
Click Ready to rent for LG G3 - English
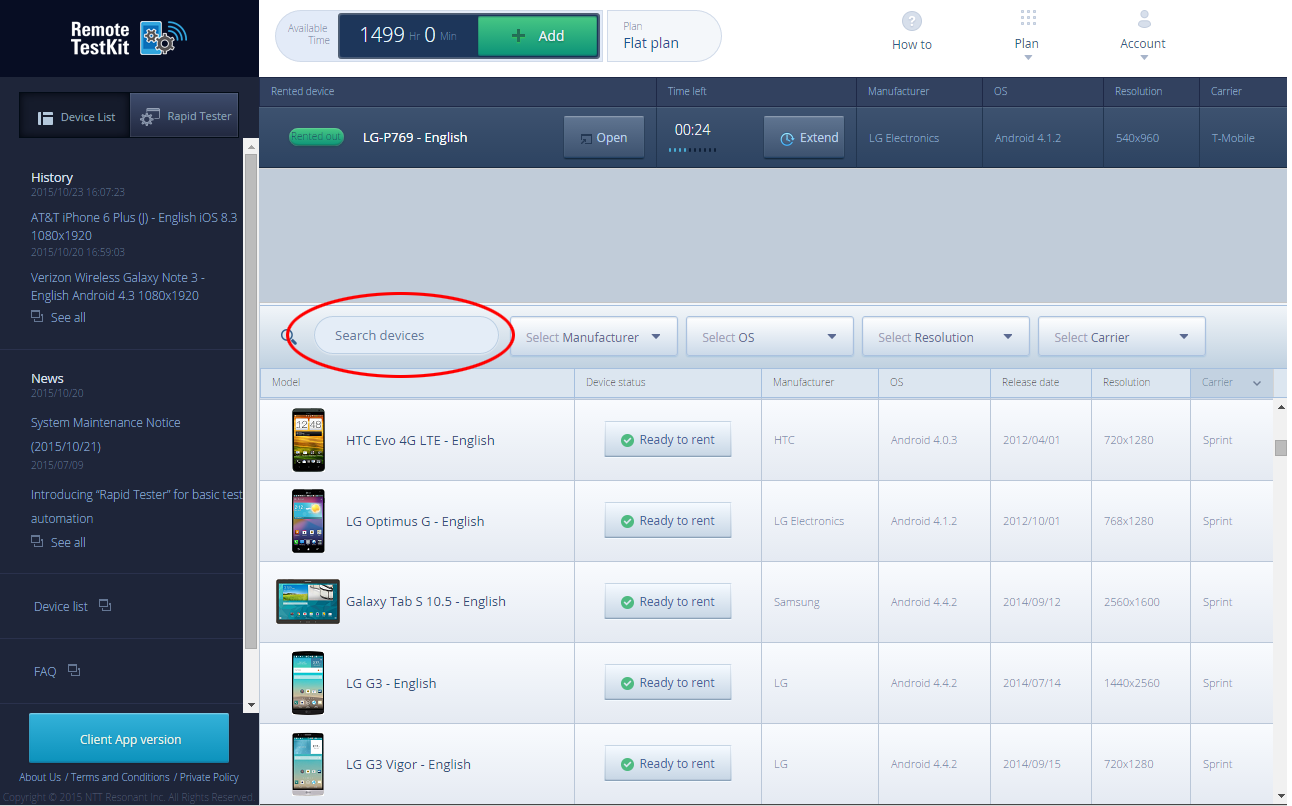[x=668, y=683]
